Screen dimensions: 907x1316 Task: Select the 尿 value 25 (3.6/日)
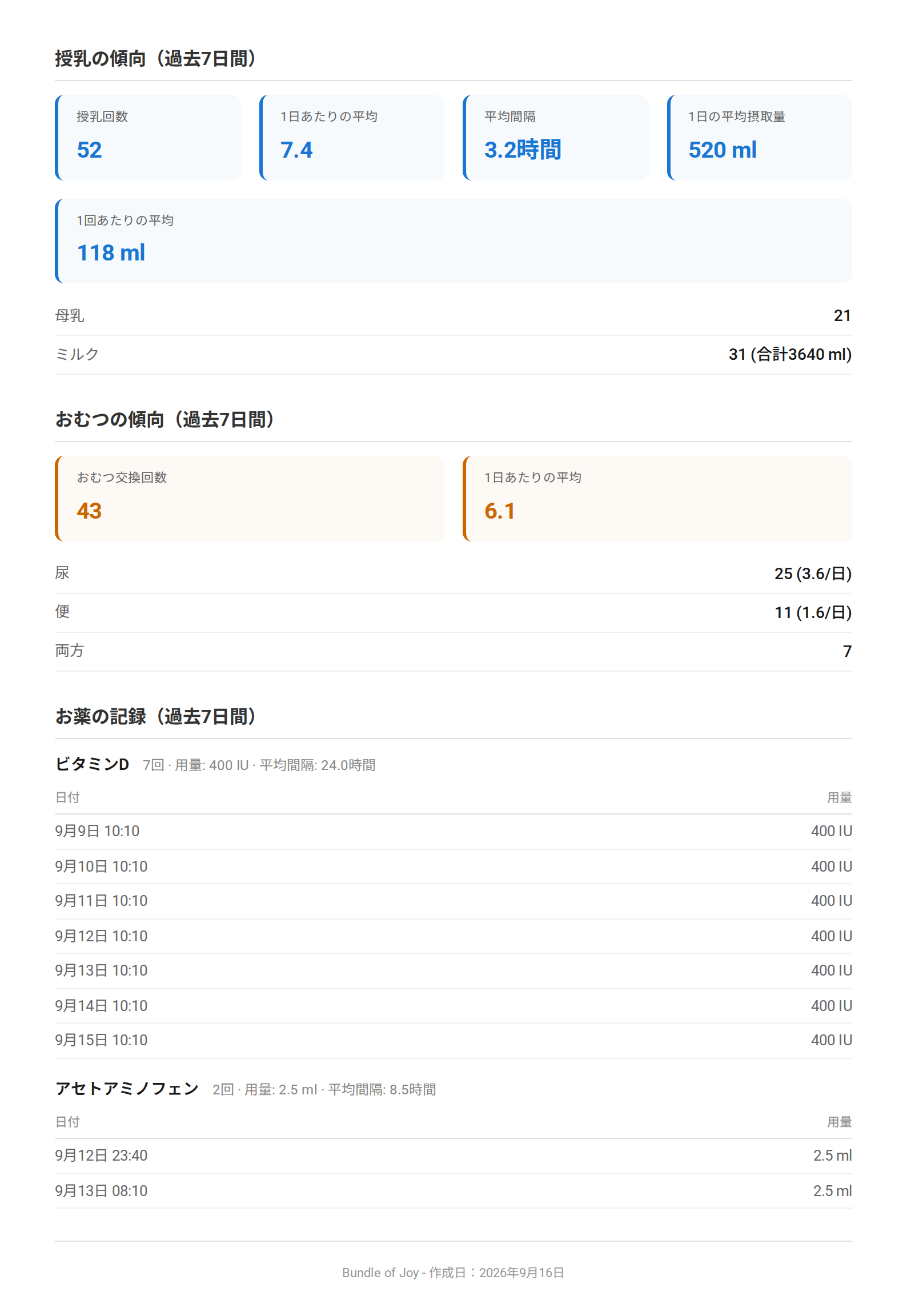(x=813, y=573)
